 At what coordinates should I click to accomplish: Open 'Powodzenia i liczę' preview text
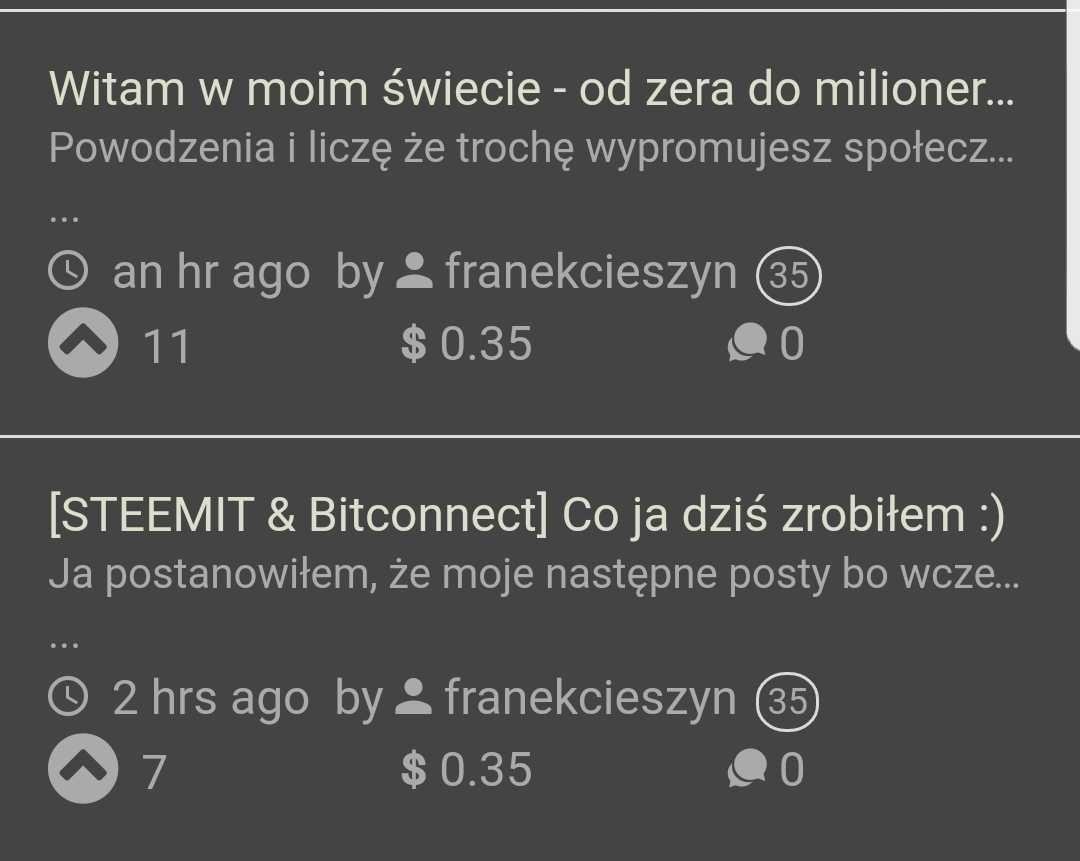(x=531, y=149)
